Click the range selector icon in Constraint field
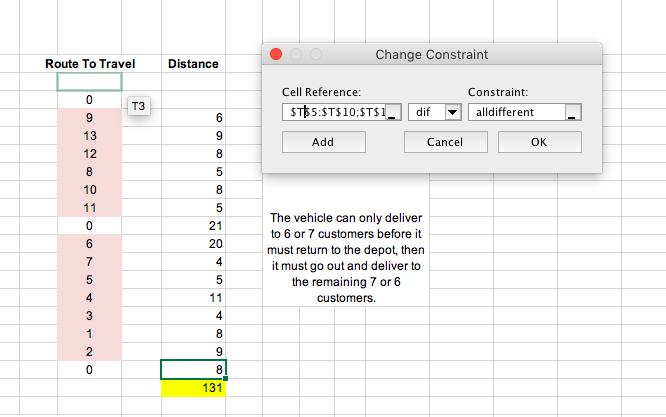The height and width of the screenshot is (417, 666). click(x=573, y=112)
